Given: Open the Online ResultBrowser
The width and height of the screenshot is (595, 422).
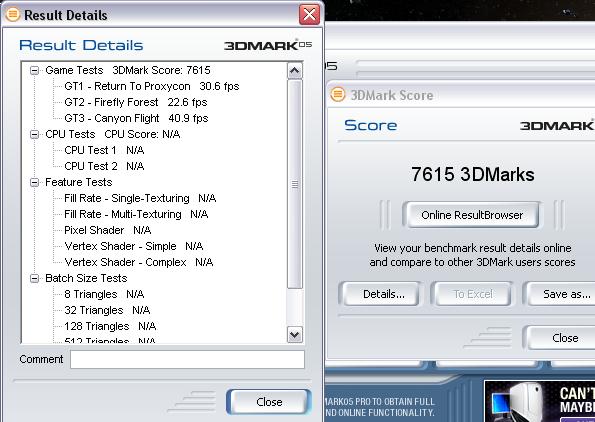Looking at the screenshot, I should click(472, 215).
